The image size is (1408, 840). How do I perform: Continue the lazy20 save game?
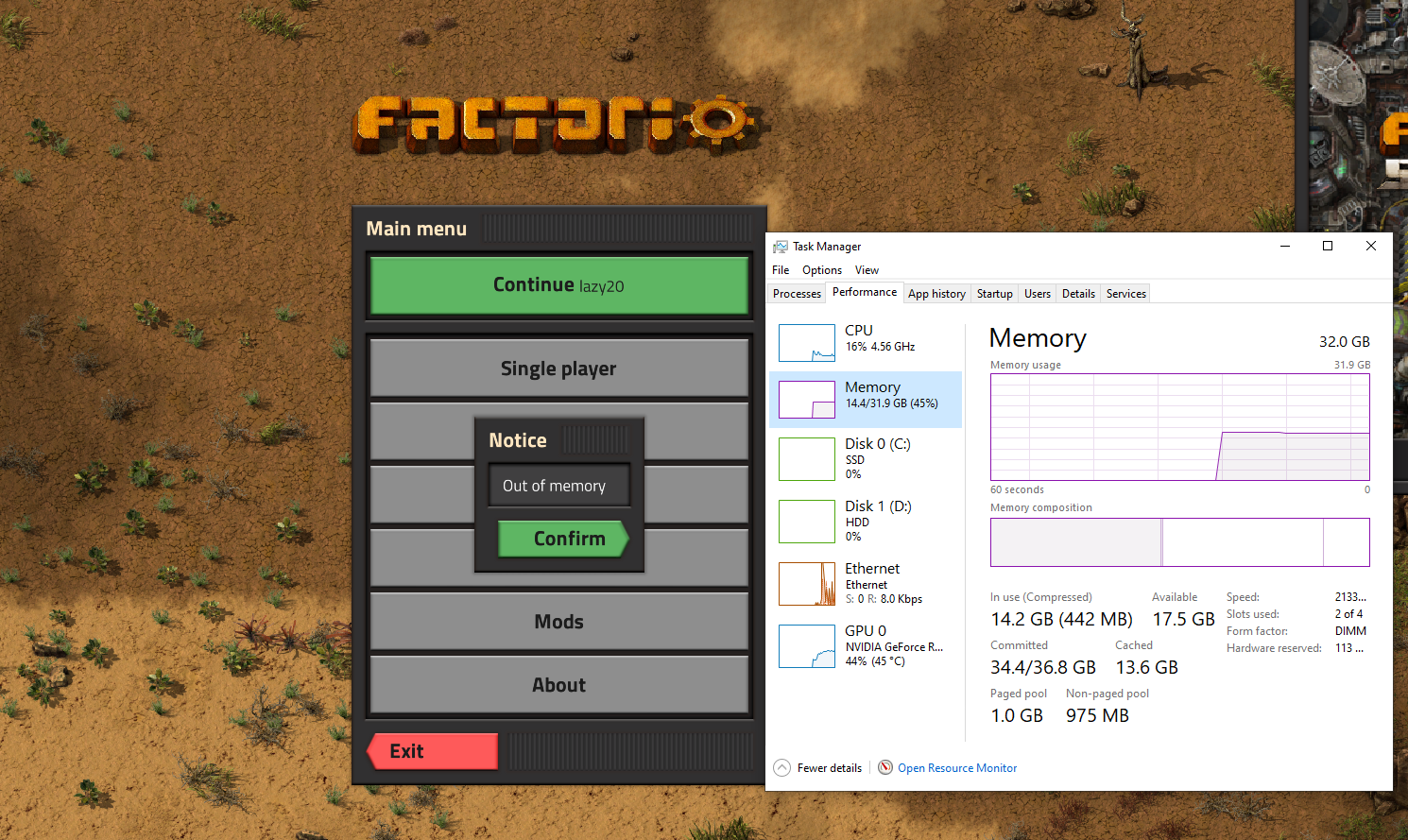(558, 285)
